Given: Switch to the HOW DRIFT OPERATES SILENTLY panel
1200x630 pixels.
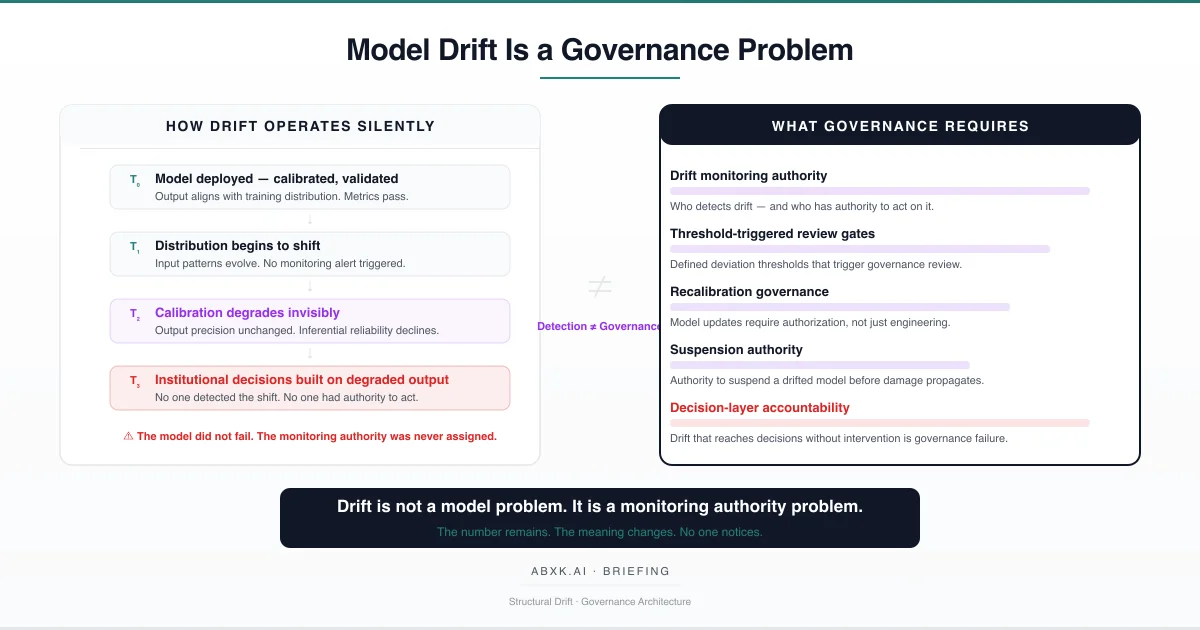Looking at the screenshot, I should point(300,126).
